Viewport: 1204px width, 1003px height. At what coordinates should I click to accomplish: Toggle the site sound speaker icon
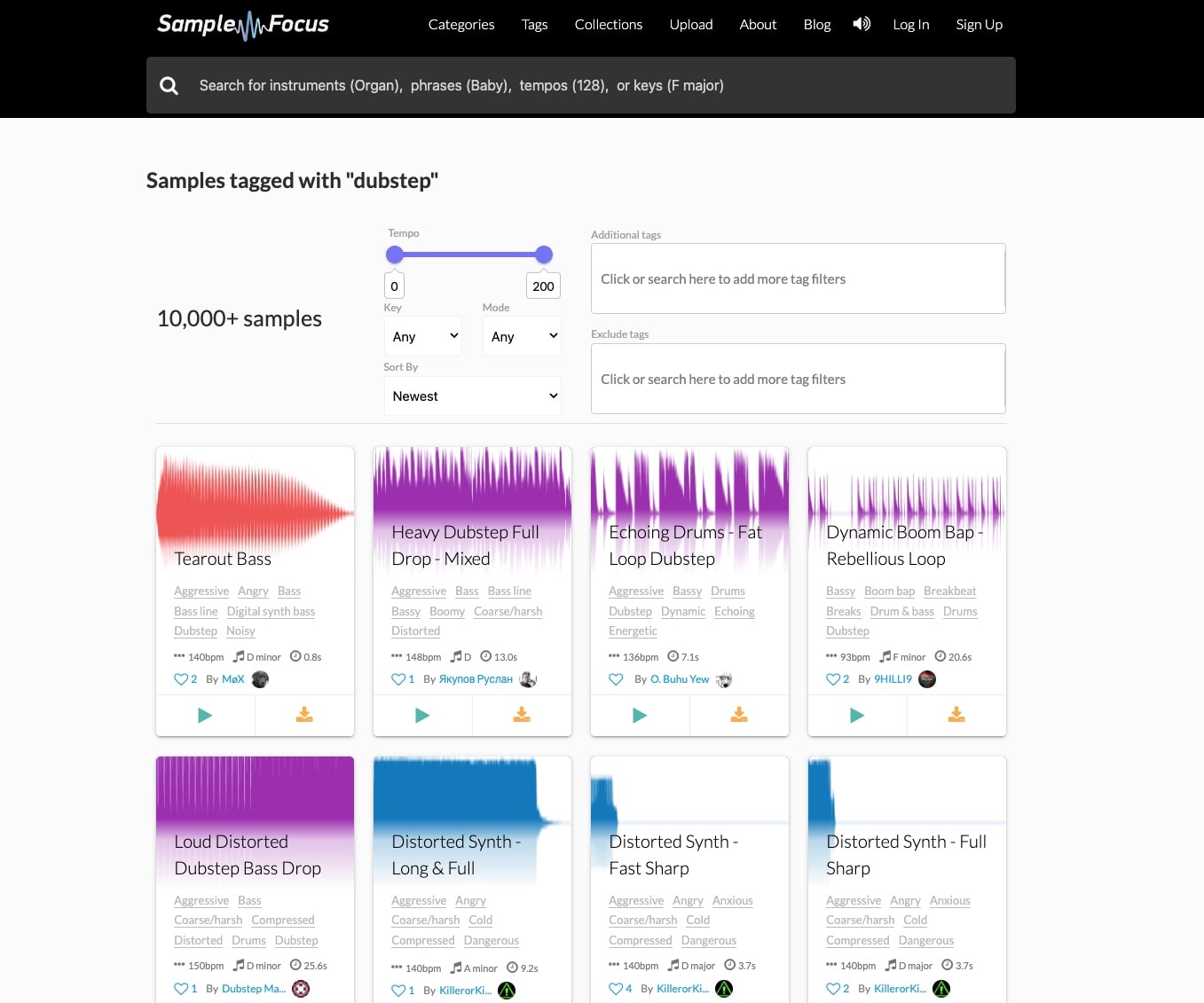(862, 24)
